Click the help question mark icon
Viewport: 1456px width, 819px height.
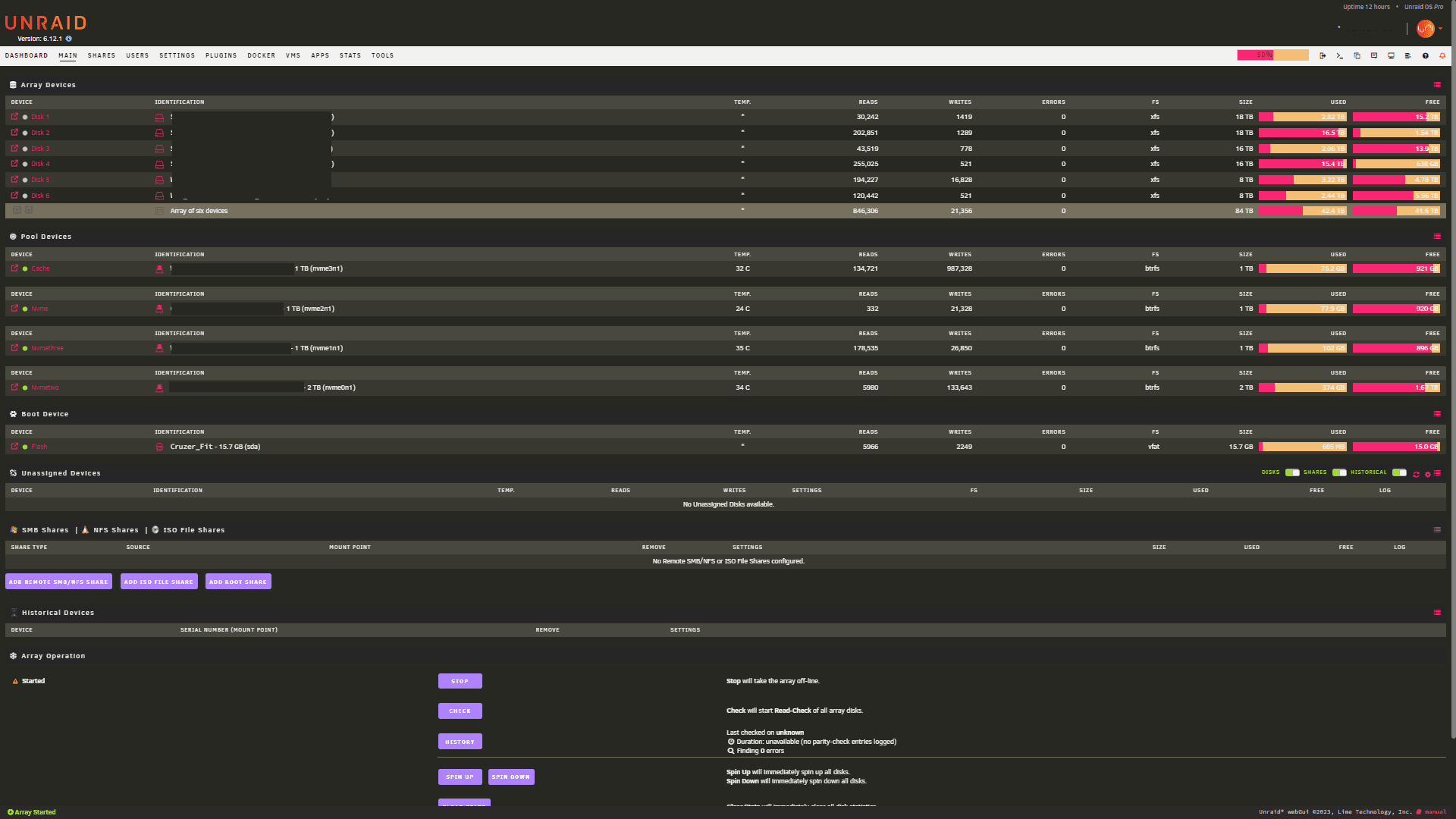pyautogui.click(x=1426, y=55)
